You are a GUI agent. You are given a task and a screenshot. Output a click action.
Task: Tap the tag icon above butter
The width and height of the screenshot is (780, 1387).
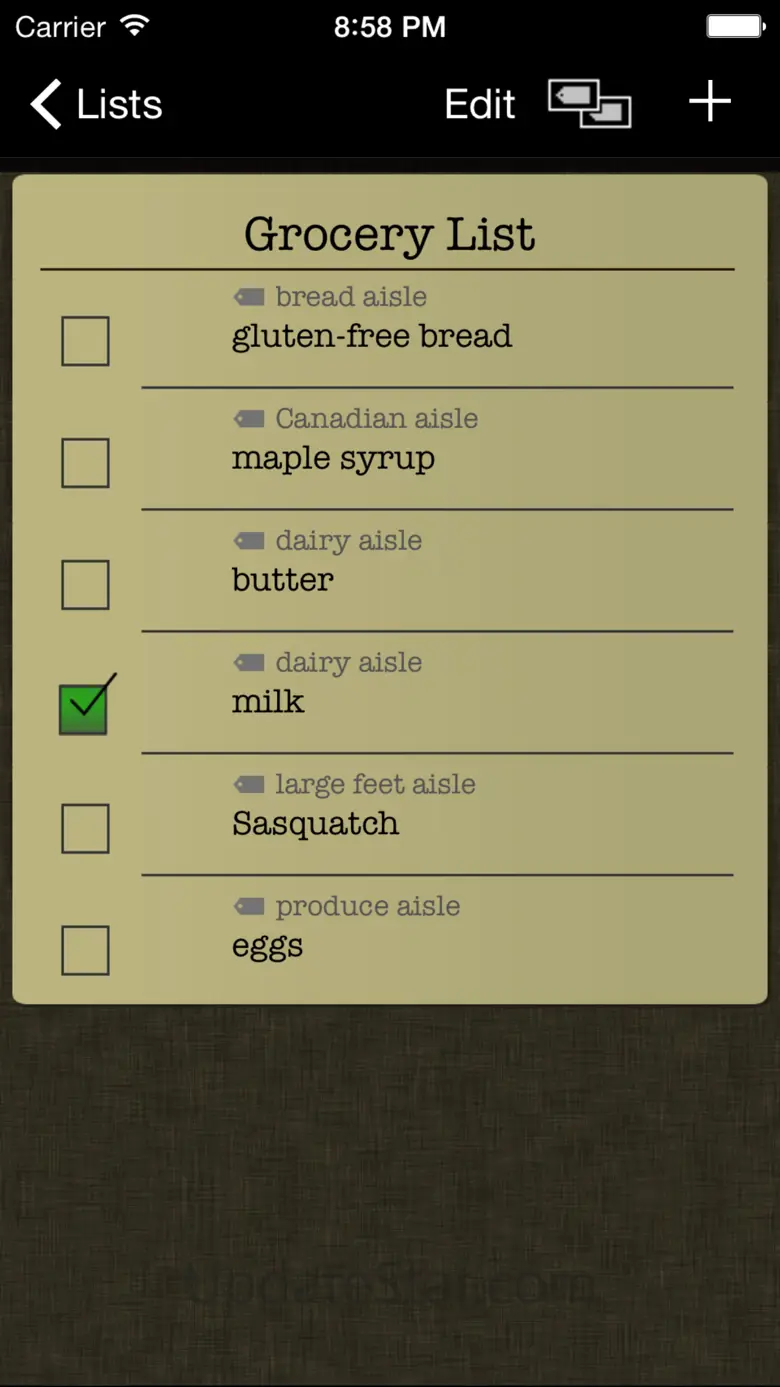(x=249, y=541)
